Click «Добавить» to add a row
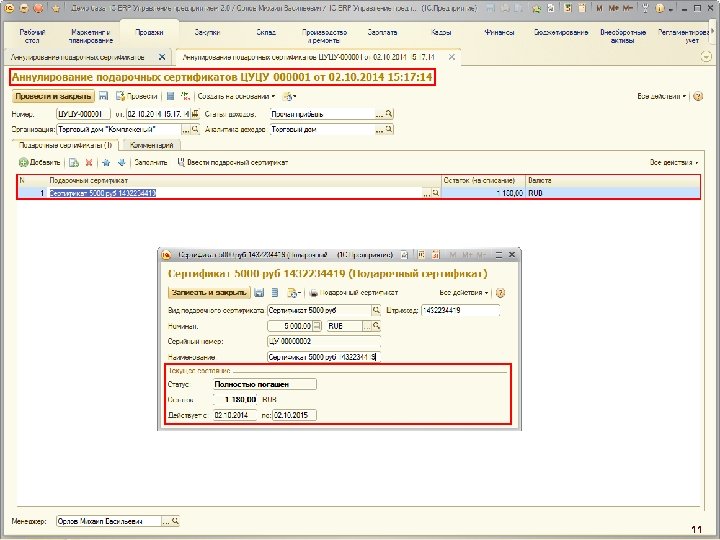The image size is (720, 540). click(x=39, y=163)
